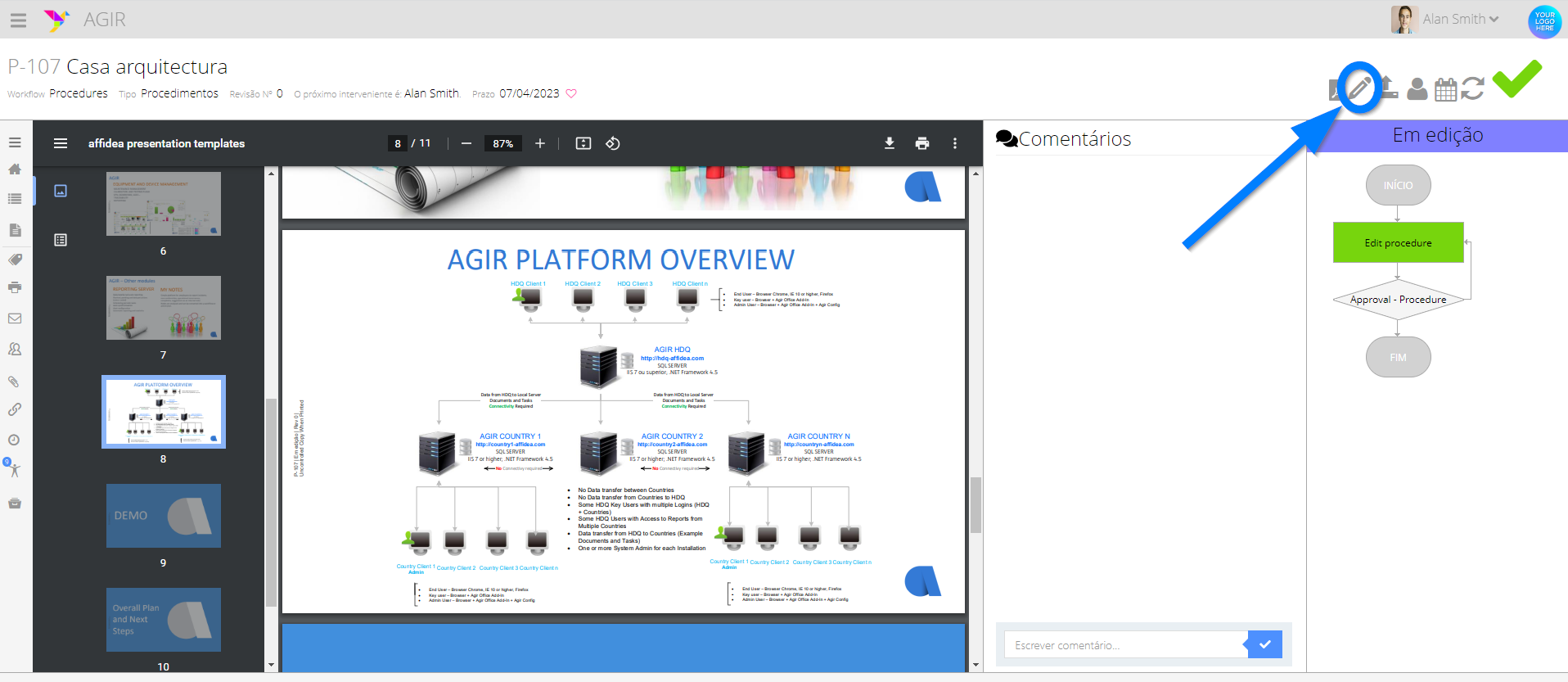
Task: Click the Procedimentos type label
Action: click(x=179, y=93)
